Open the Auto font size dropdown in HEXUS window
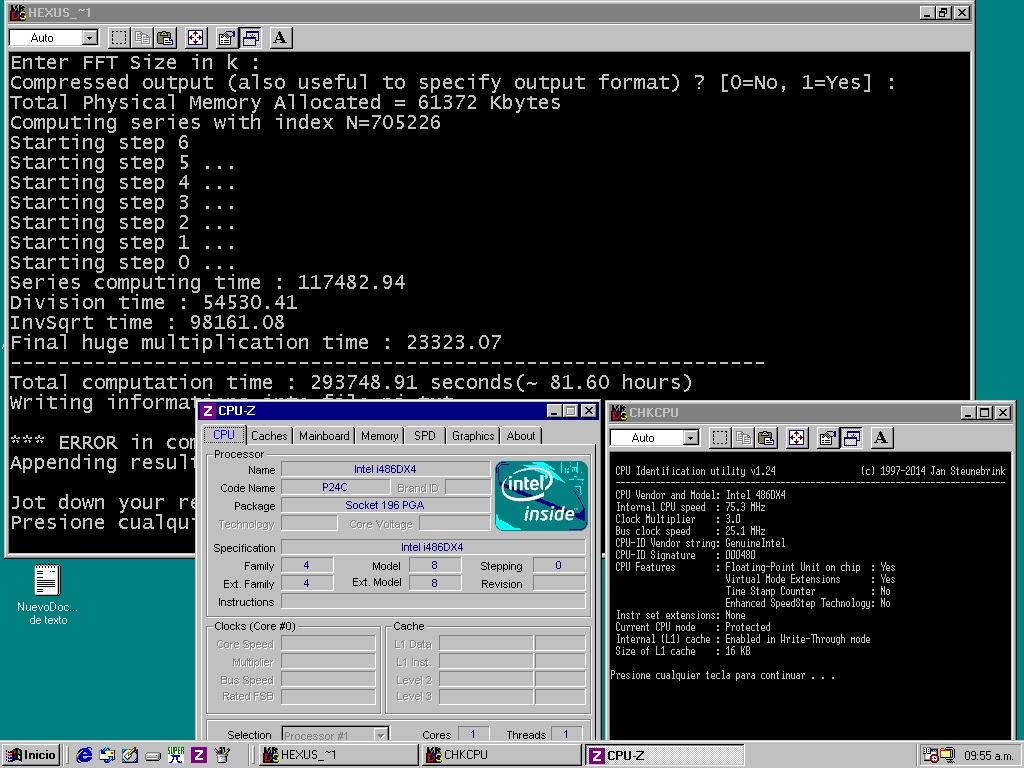The height and width of the screenshot is (768, 1024). pos(90,38)
